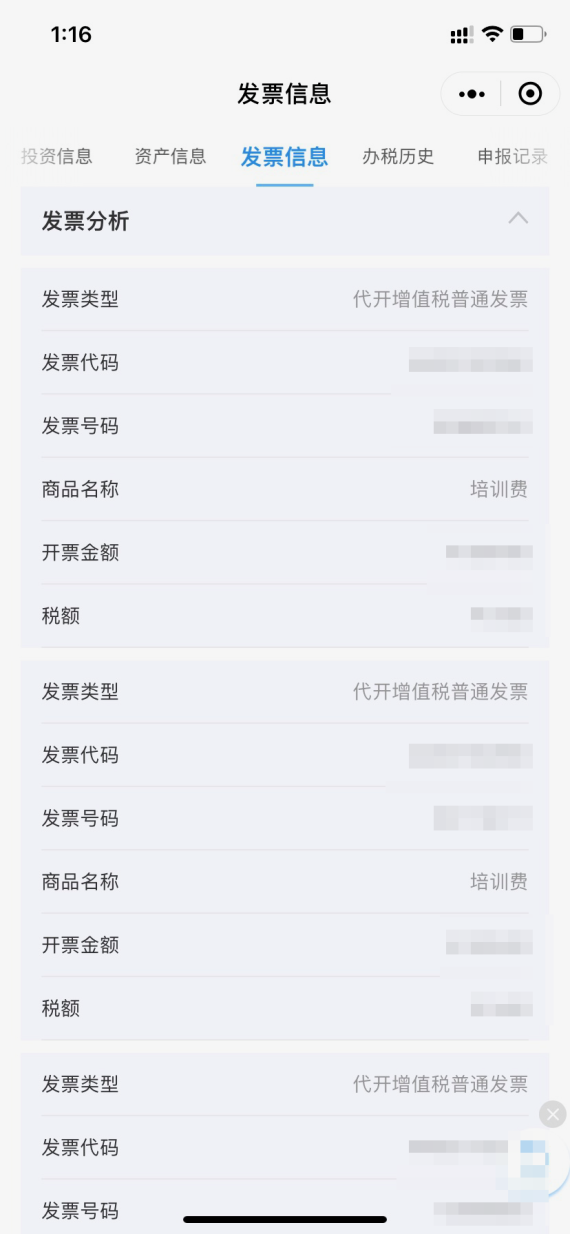Viewport: 570px width, 1234px height.
Task: Open the mini program more options menu
Action: click(x=471, y=94)
